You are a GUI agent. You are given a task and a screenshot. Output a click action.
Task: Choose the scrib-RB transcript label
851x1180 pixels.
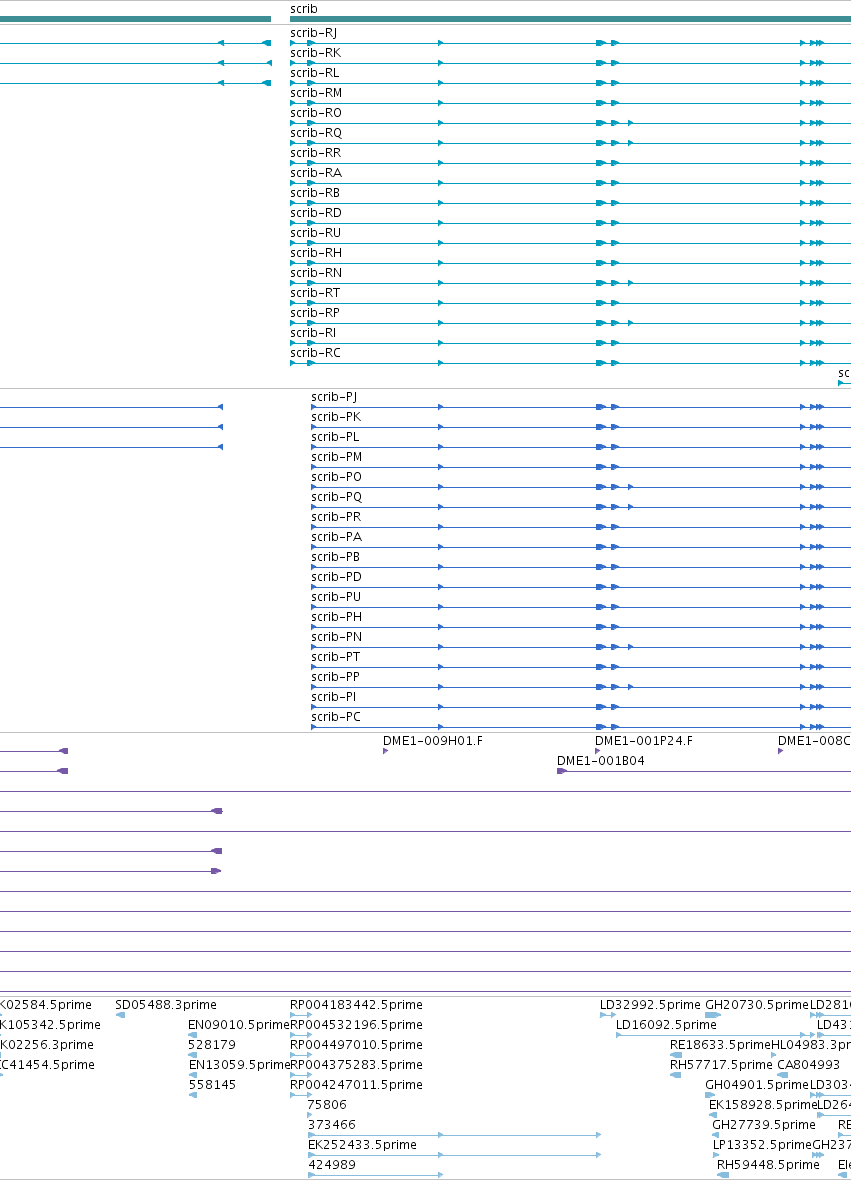(315, 193)
